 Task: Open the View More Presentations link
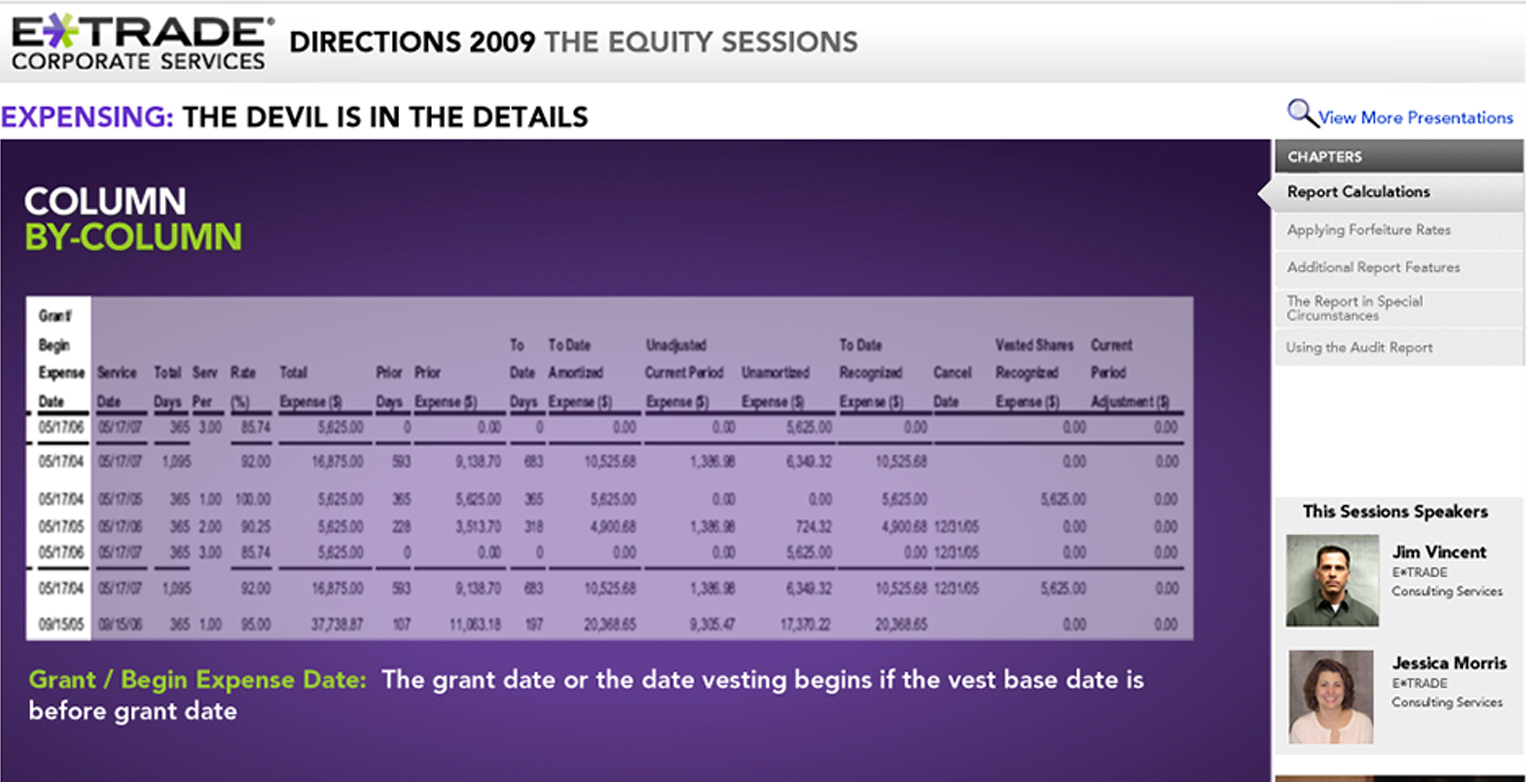pyautogui.click(x=1416, y=118)
